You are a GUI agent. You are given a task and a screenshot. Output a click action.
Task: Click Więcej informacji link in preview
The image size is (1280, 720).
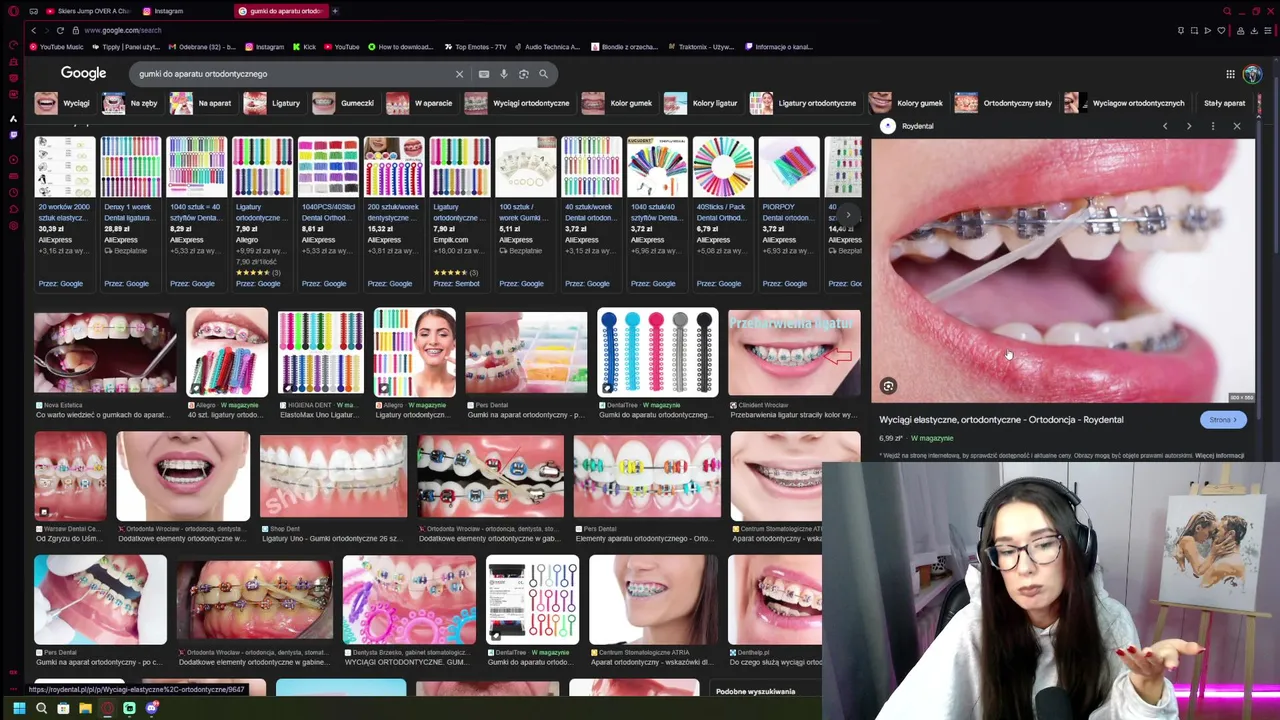[x=1219, y=455]
